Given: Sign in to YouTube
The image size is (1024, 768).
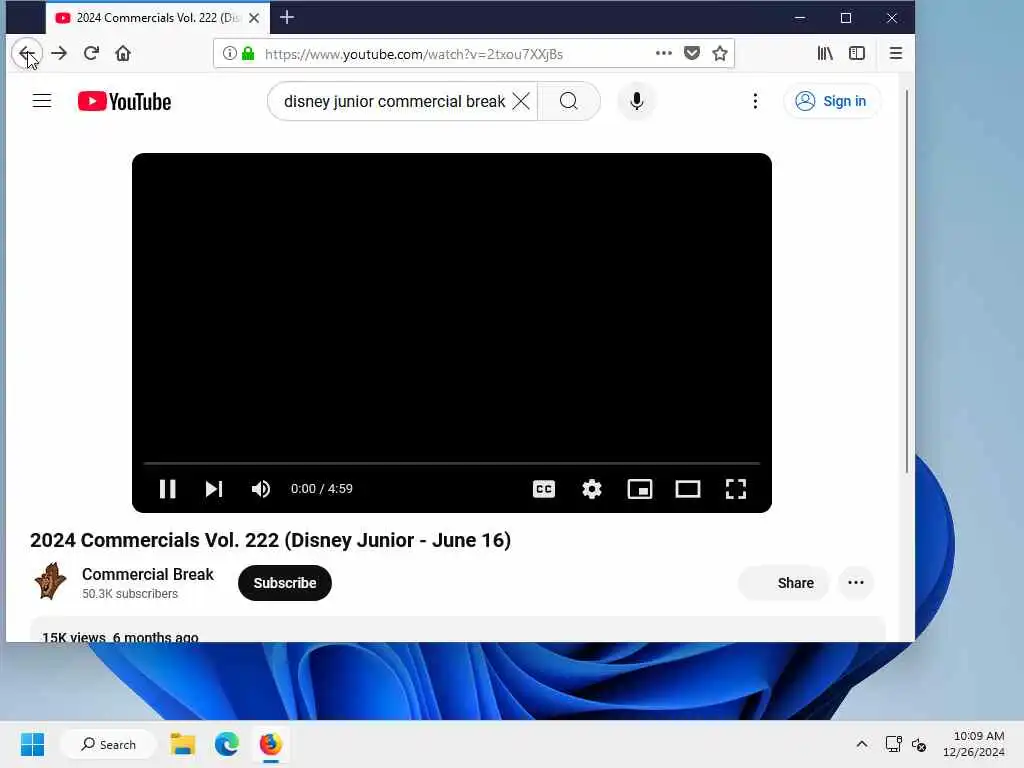Looking at the screenshot, I should pyautogui.click(x=831, y=101).
